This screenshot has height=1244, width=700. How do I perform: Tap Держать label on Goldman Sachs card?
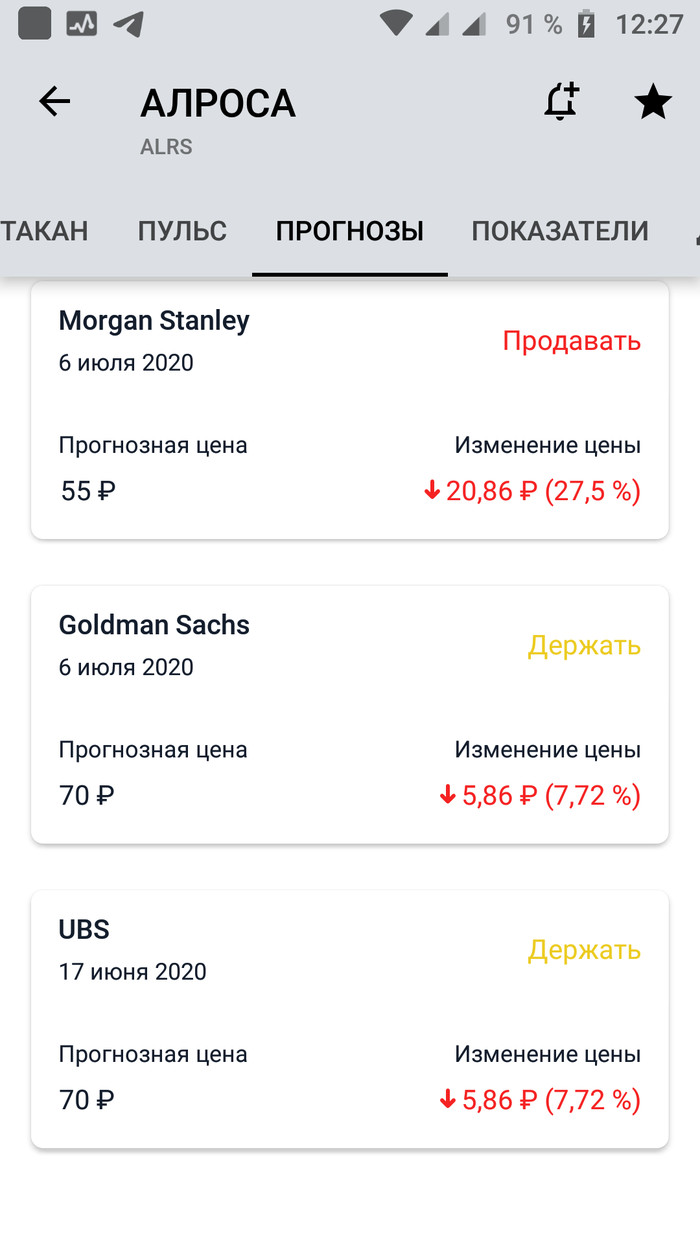[584, 646]
